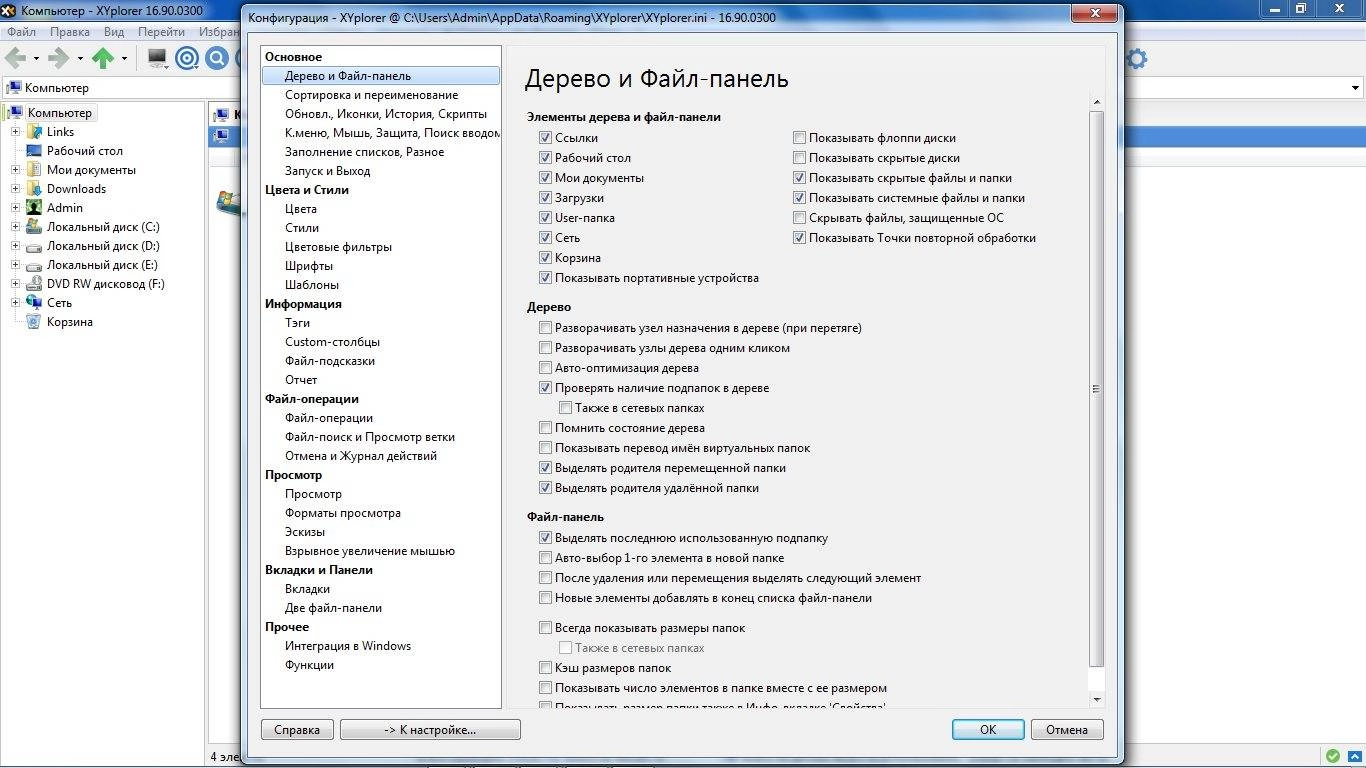Click the Справка button
The width and height of the screenshot is (1366, 768).
click(297, 729)
